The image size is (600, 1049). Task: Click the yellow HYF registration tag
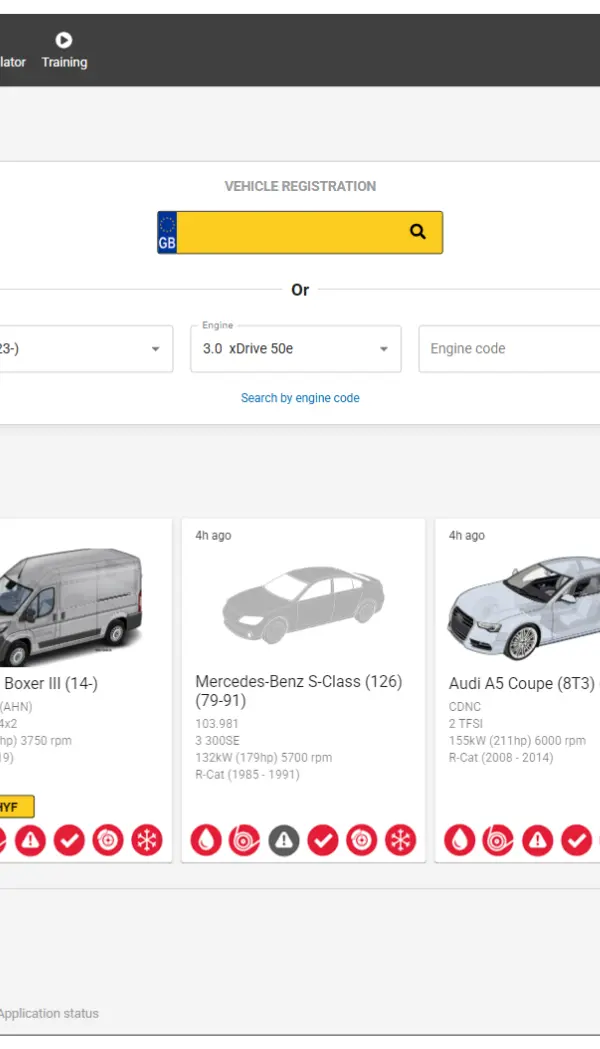point(16,807)
